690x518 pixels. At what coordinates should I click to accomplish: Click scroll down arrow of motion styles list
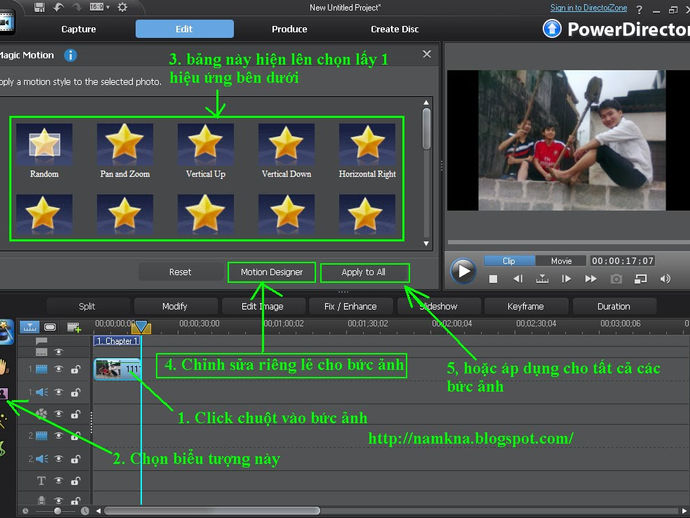coord(426,243)
